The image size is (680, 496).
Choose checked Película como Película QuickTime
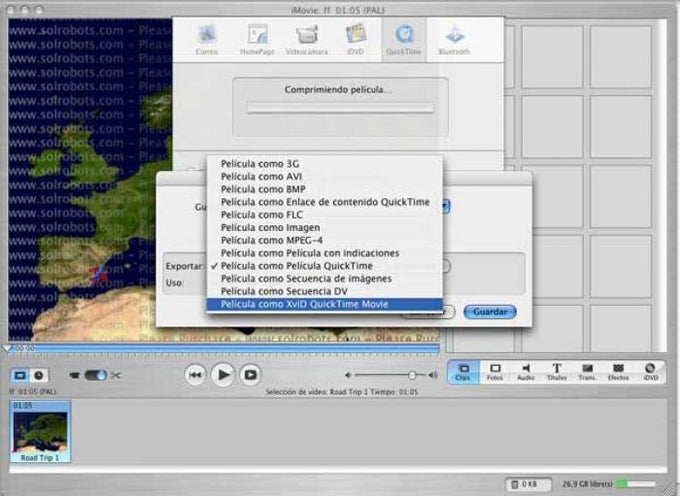point(324,266)
